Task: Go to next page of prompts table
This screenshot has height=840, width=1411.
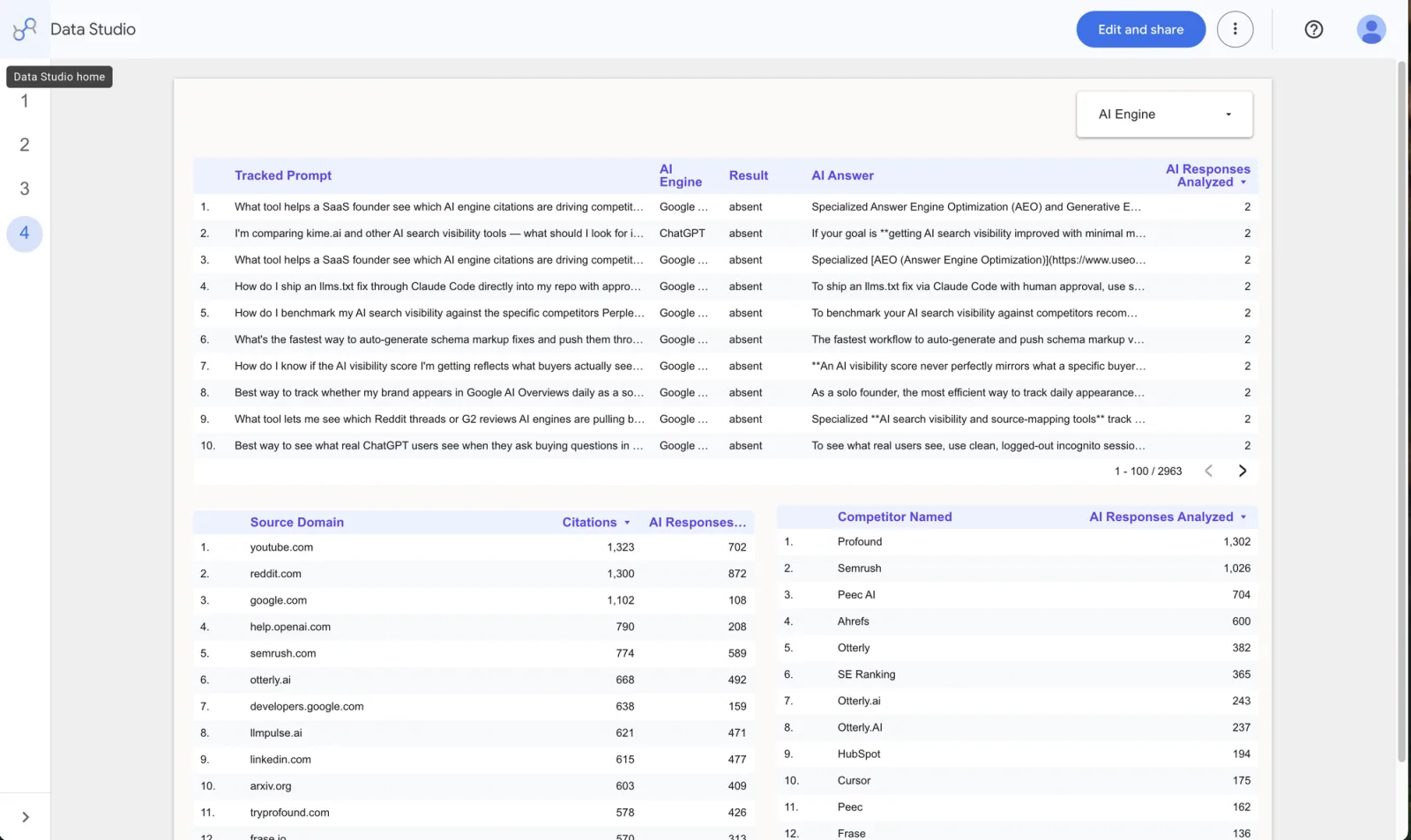Action: 1243,471
